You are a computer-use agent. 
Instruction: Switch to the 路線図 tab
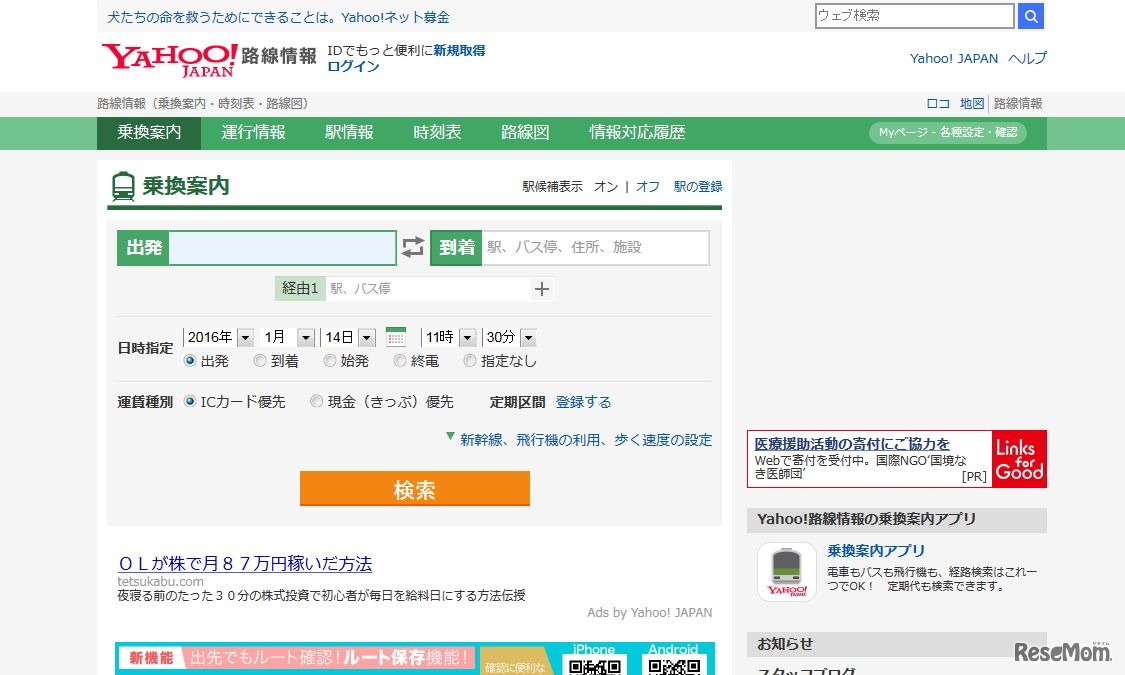(525, 132)
